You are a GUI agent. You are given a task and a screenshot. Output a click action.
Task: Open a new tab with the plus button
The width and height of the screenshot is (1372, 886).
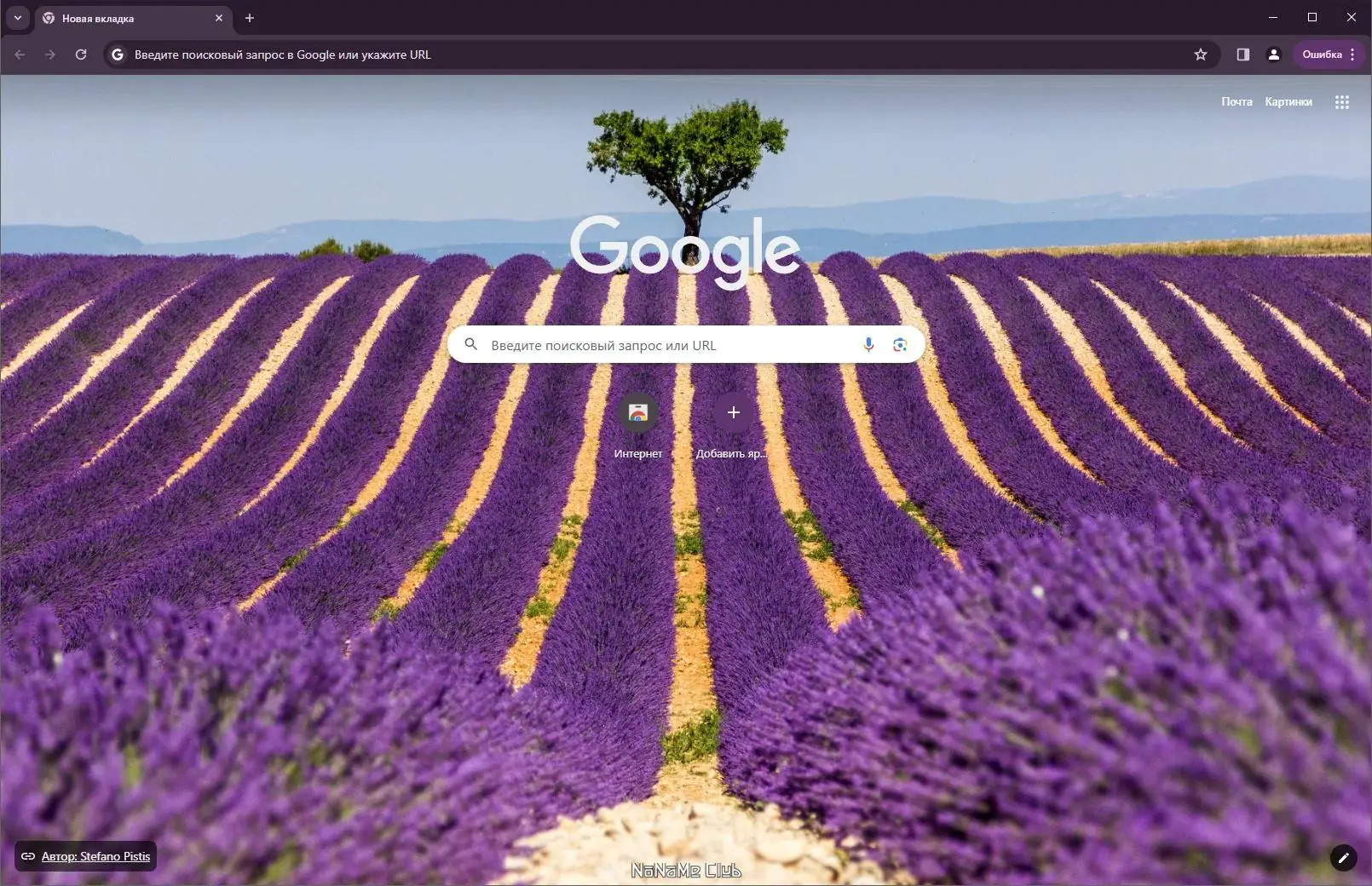coord(250,18)
